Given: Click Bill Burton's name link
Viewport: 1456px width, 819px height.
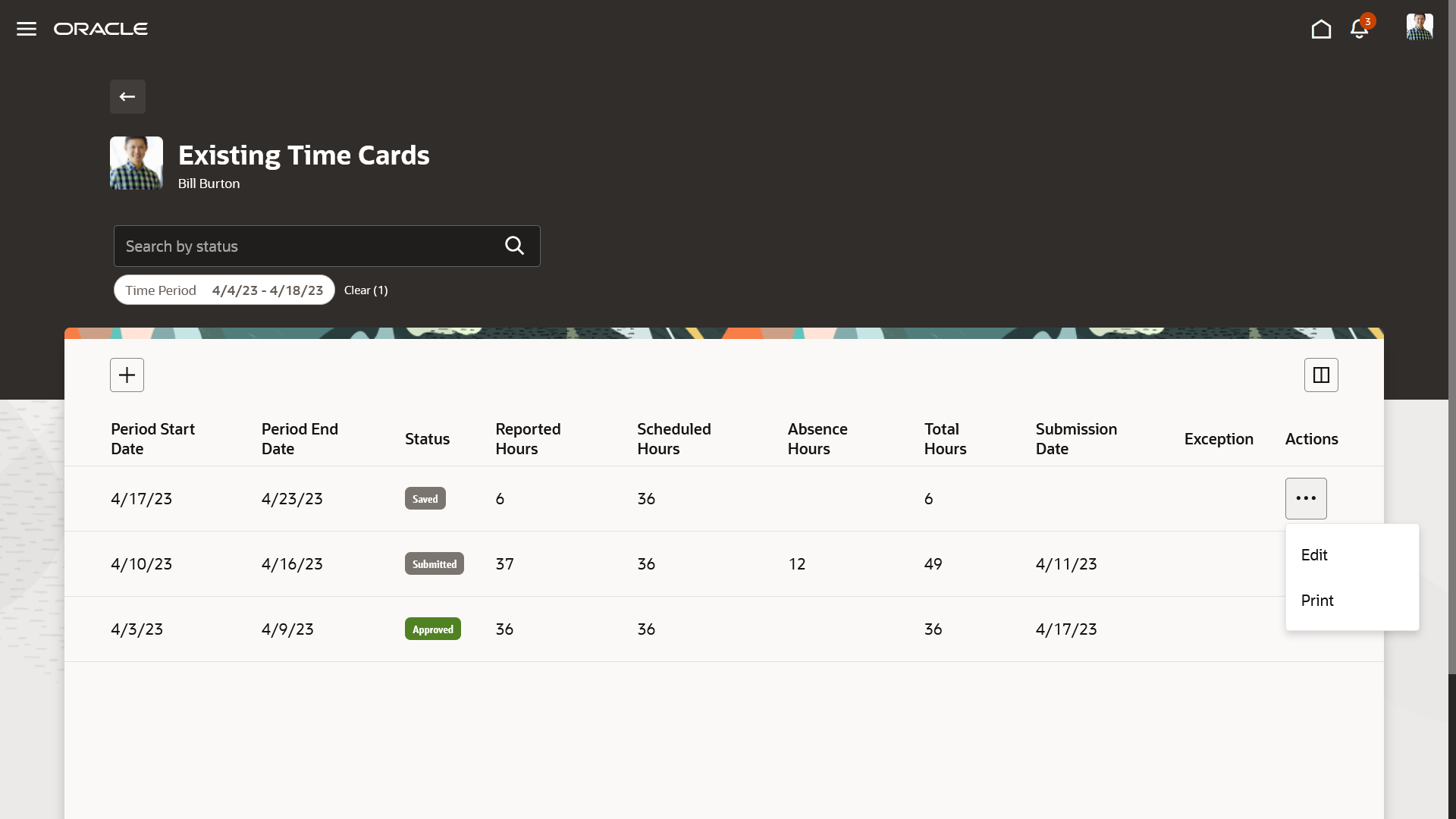Looking at the screenshot, I should pyautogui.click(x=209, y=184).
